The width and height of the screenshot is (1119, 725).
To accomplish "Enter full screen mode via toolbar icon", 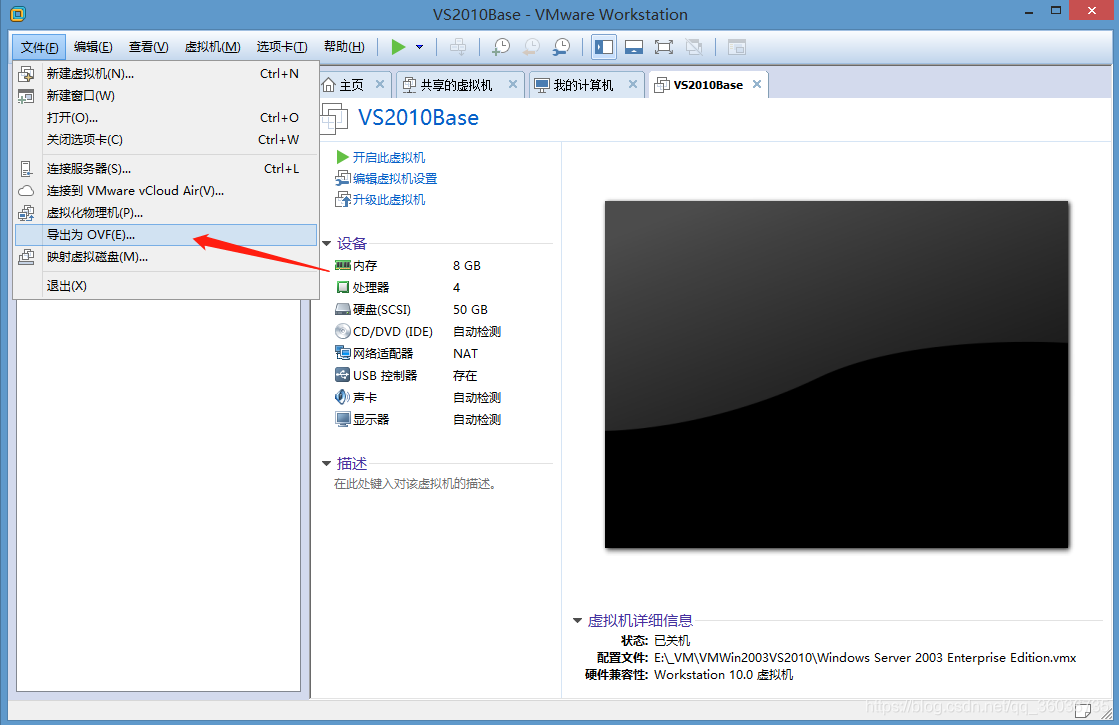I will [x=664, y=47].
